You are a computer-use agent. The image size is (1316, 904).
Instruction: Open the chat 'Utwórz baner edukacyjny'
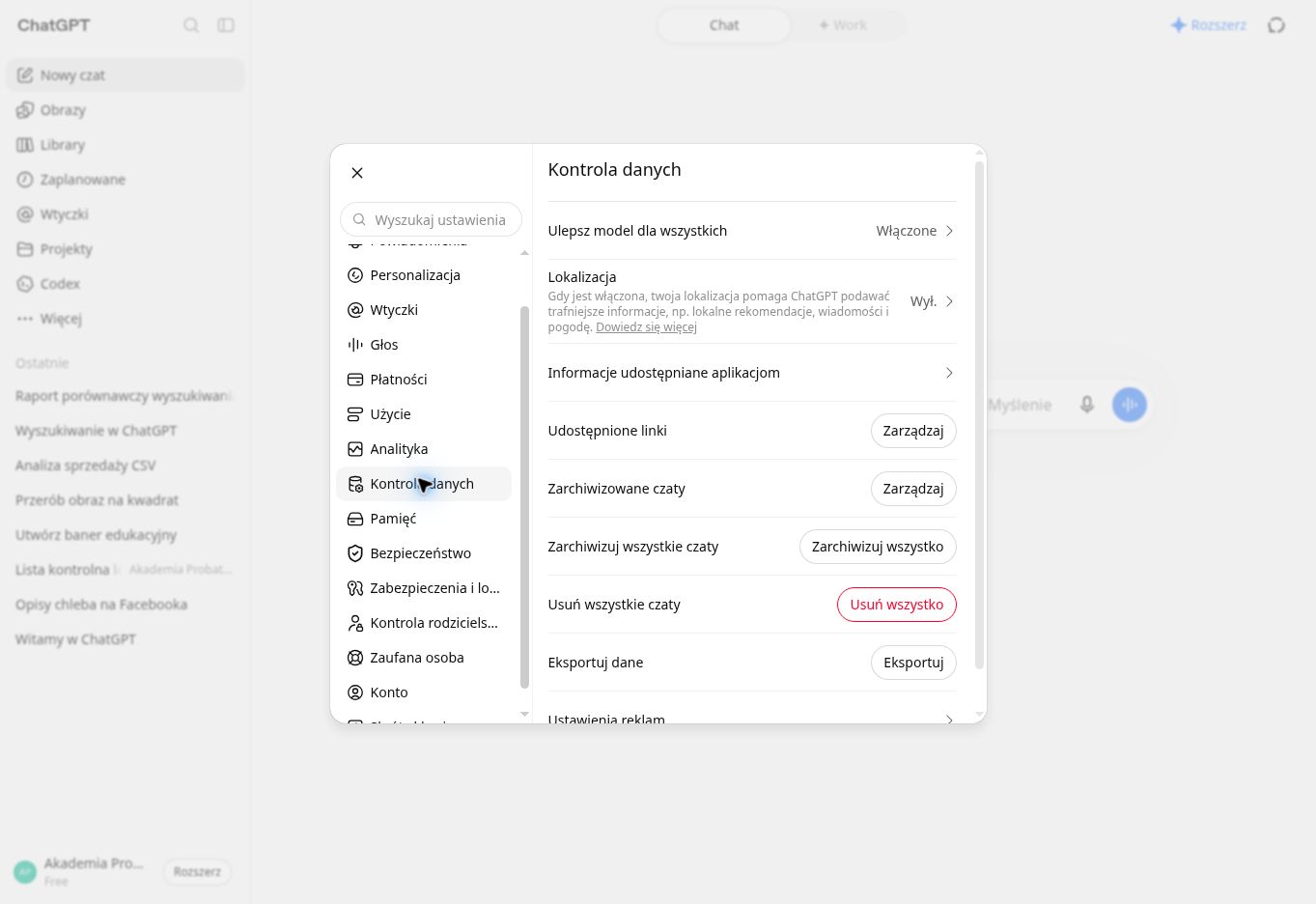pyautogui.click(x=126, y=535)
